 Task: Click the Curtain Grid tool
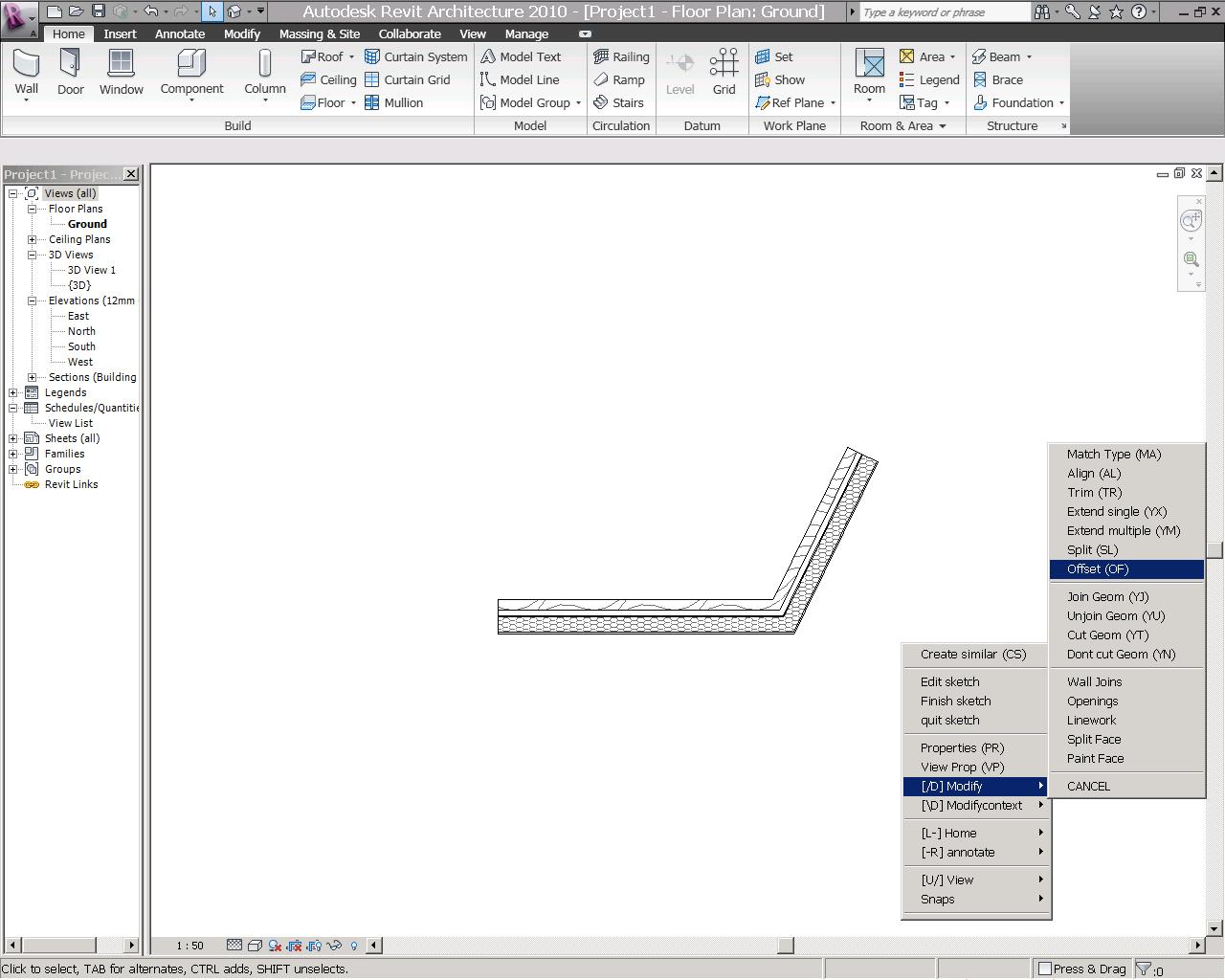(408, 79)
